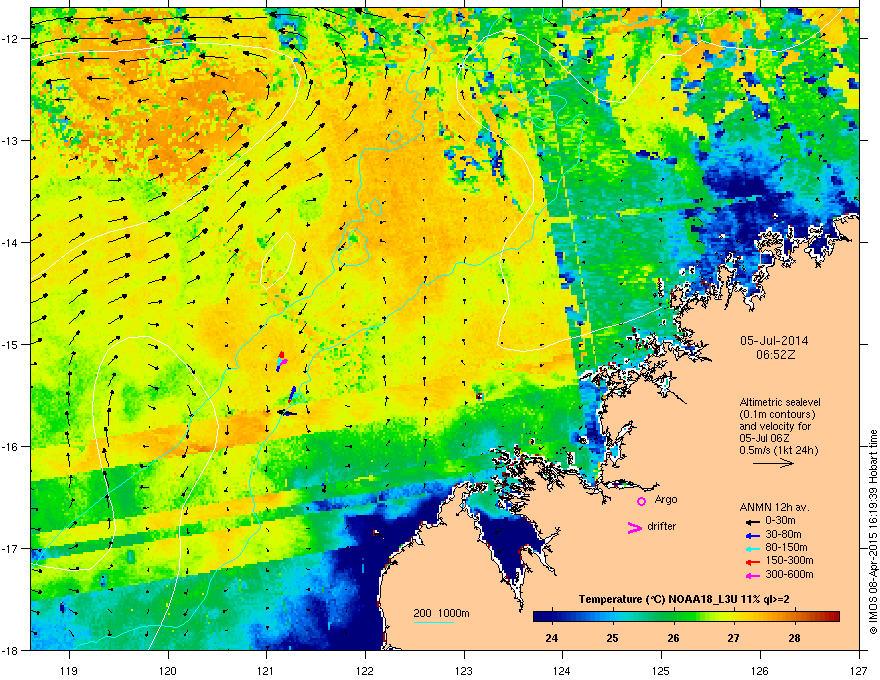
Task: Click the "121" longitude axis label
Action: tap(266, 670)
